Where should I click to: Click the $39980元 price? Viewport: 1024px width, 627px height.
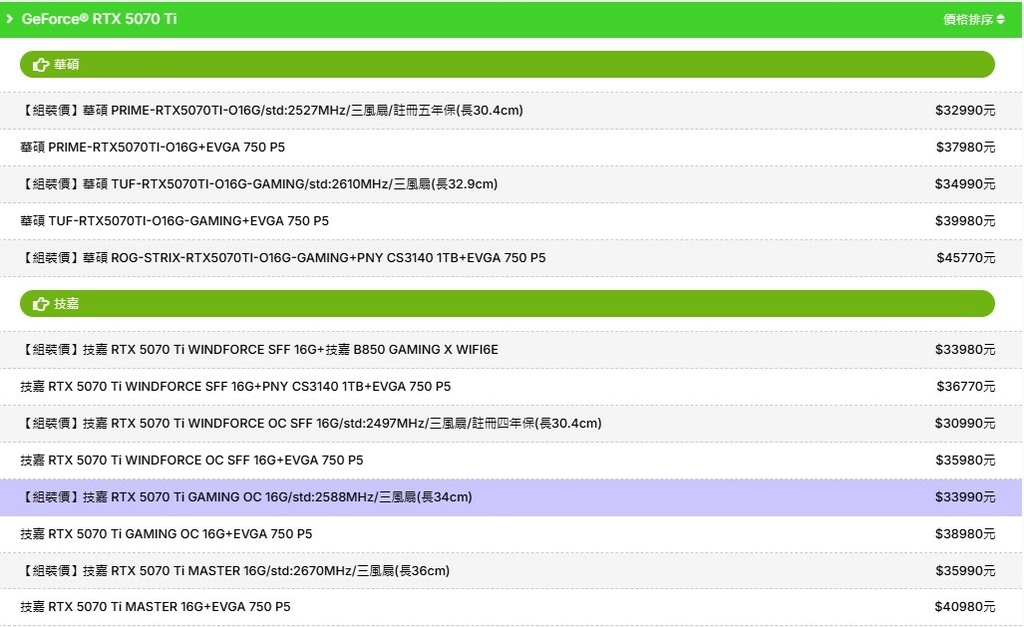(x=965, y=221)
